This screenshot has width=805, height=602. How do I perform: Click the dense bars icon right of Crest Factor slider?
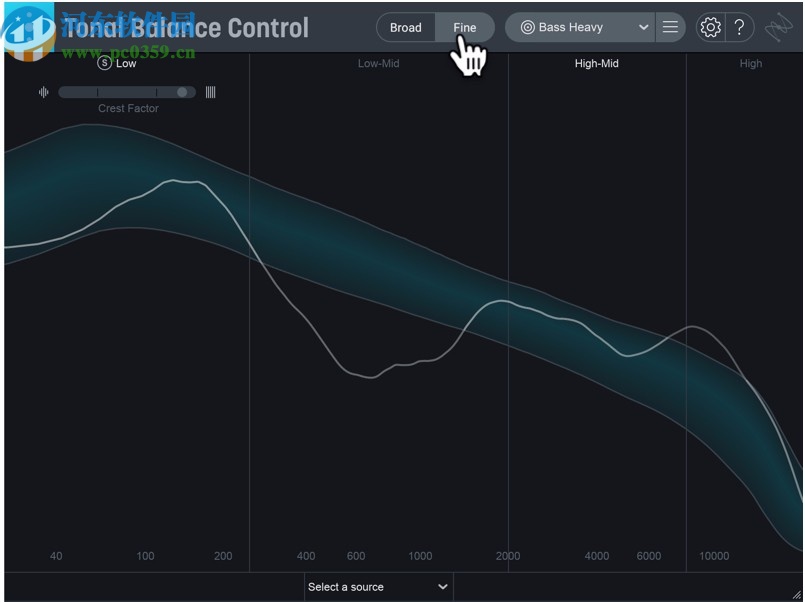coord(210,91)
